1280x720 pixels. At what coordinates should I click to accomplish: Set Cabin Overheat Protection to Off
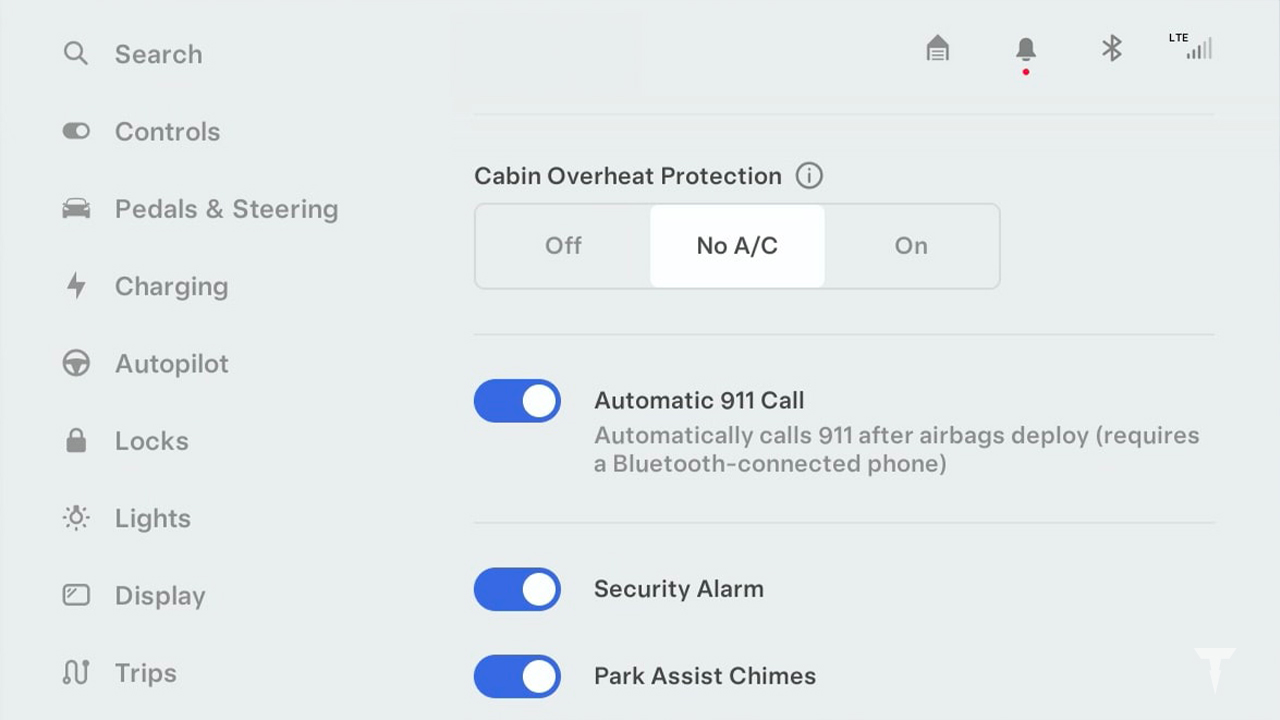(563, 246)
